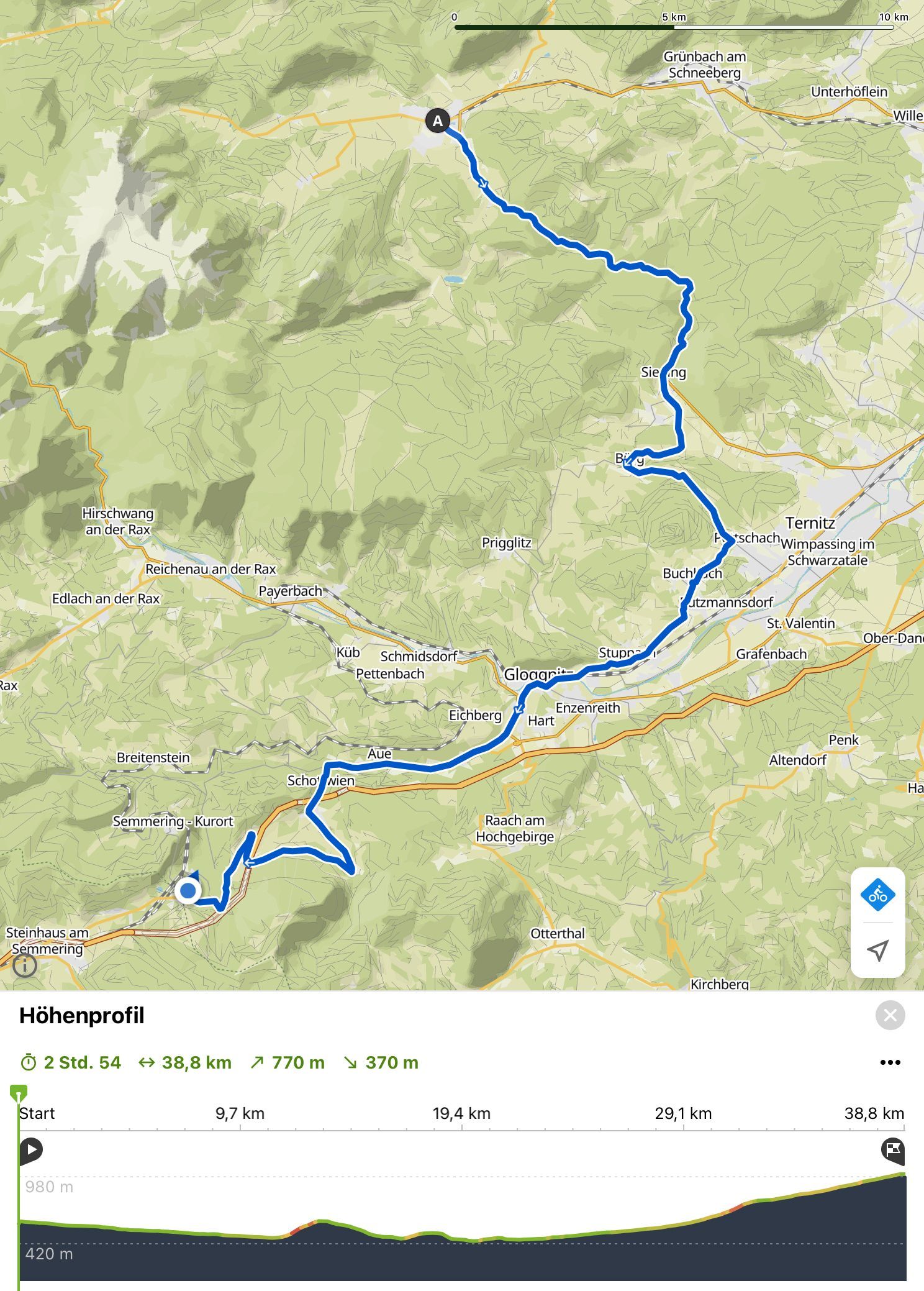This screenshot has width=924, height=1291.
Task: Tap the Reichenau an der Rax label
Action: [211, 569]
